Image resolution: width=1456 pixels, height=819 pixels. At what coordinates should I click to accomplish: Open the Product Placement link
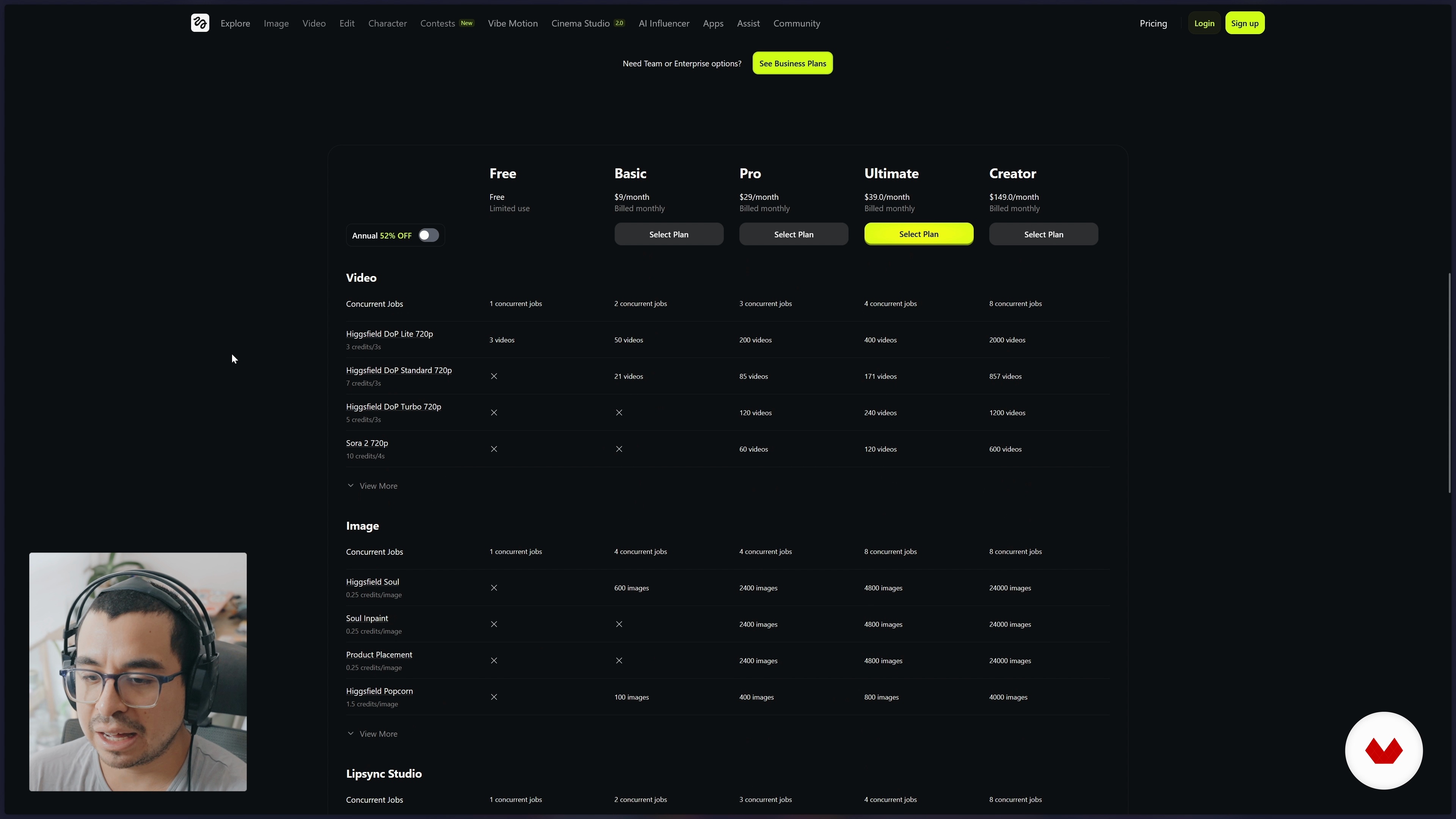pos(379,655)
